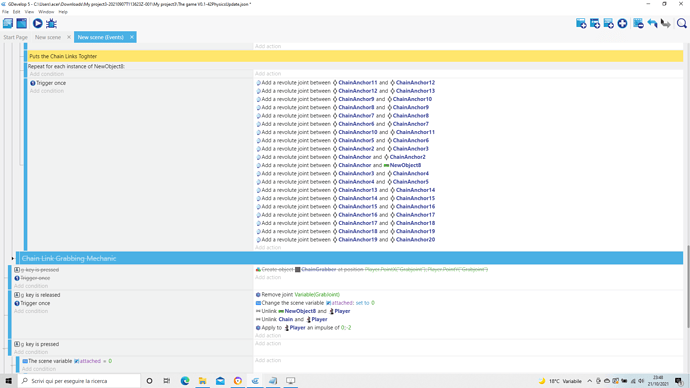Select joint action ChainAnchor6 and ChainAnchor7
Viewport: 690px width, 388px height.
pos(342,124)
